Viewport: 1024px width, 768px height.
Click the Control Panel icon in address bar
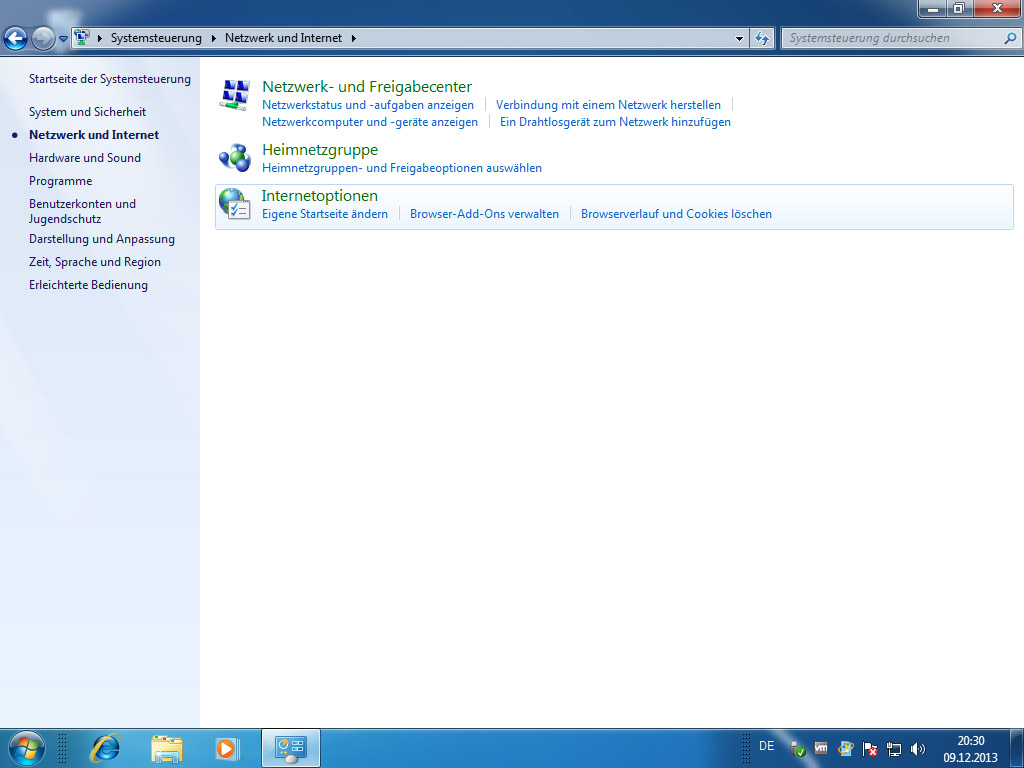[x=82, y=37]
